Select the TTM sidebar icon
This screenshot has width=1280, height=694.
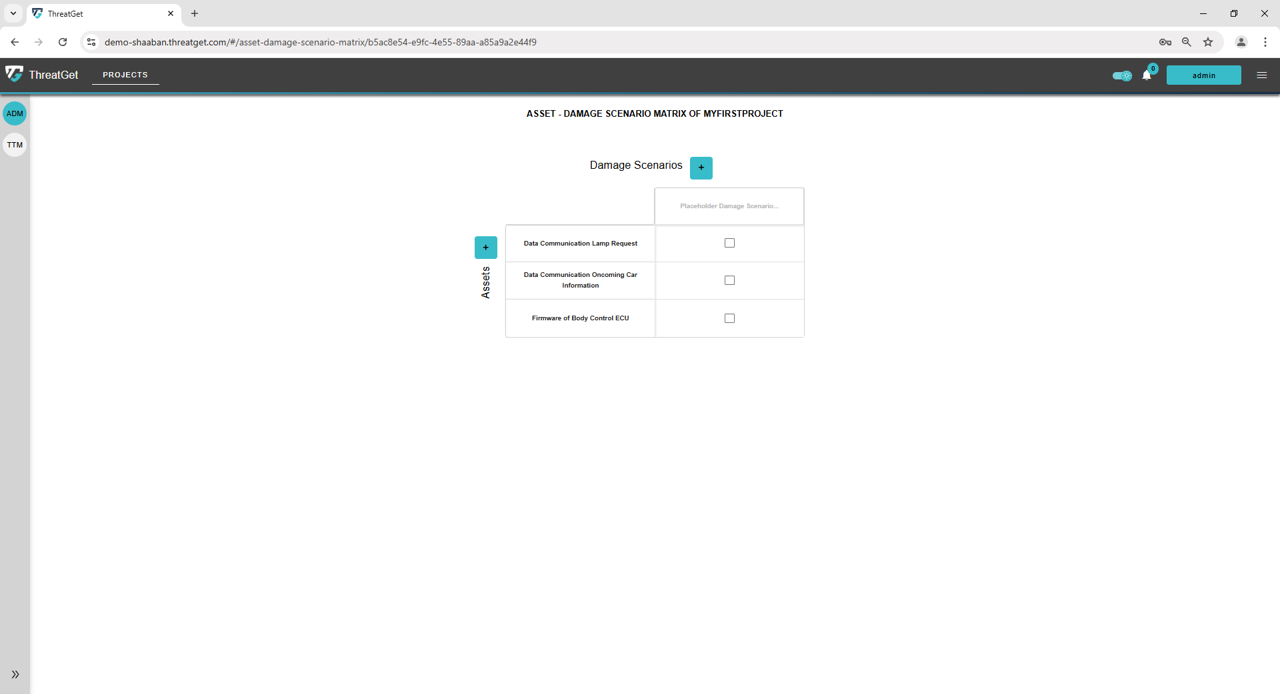pos(15,145)
